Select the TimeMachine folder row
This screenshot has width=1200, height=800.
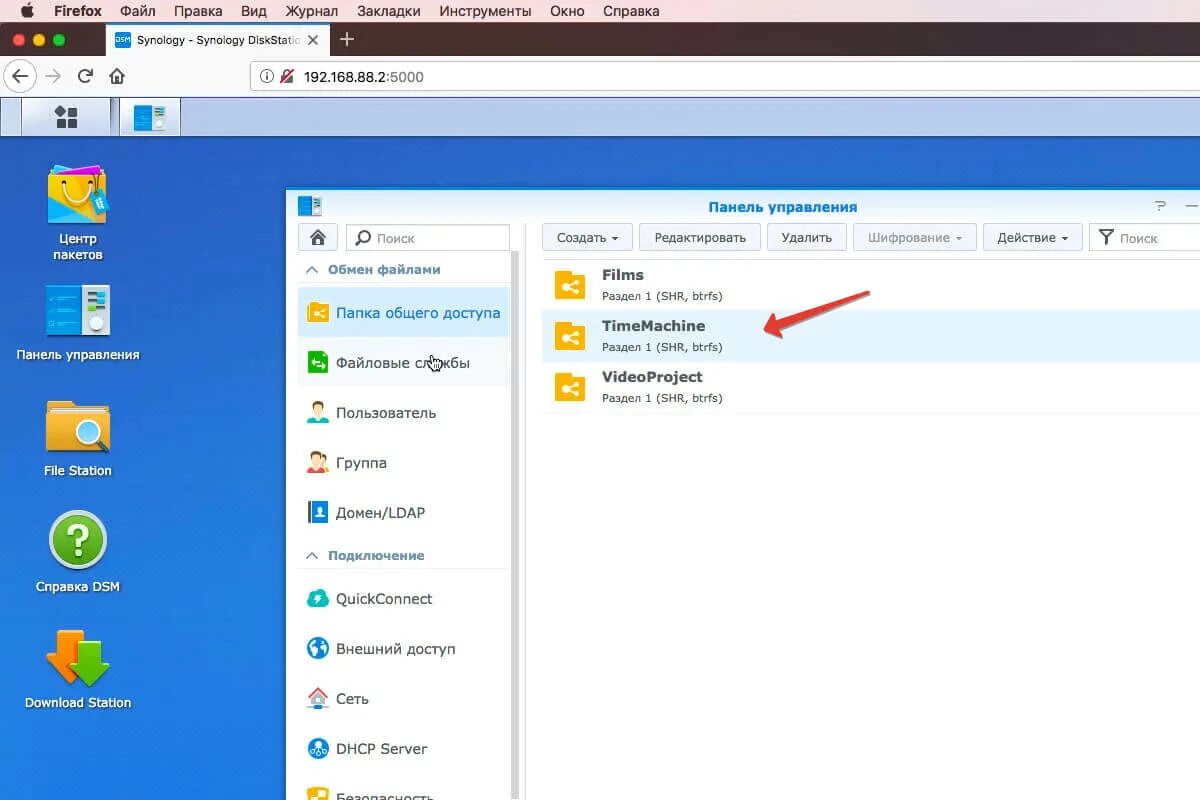(x=870, y=336)
